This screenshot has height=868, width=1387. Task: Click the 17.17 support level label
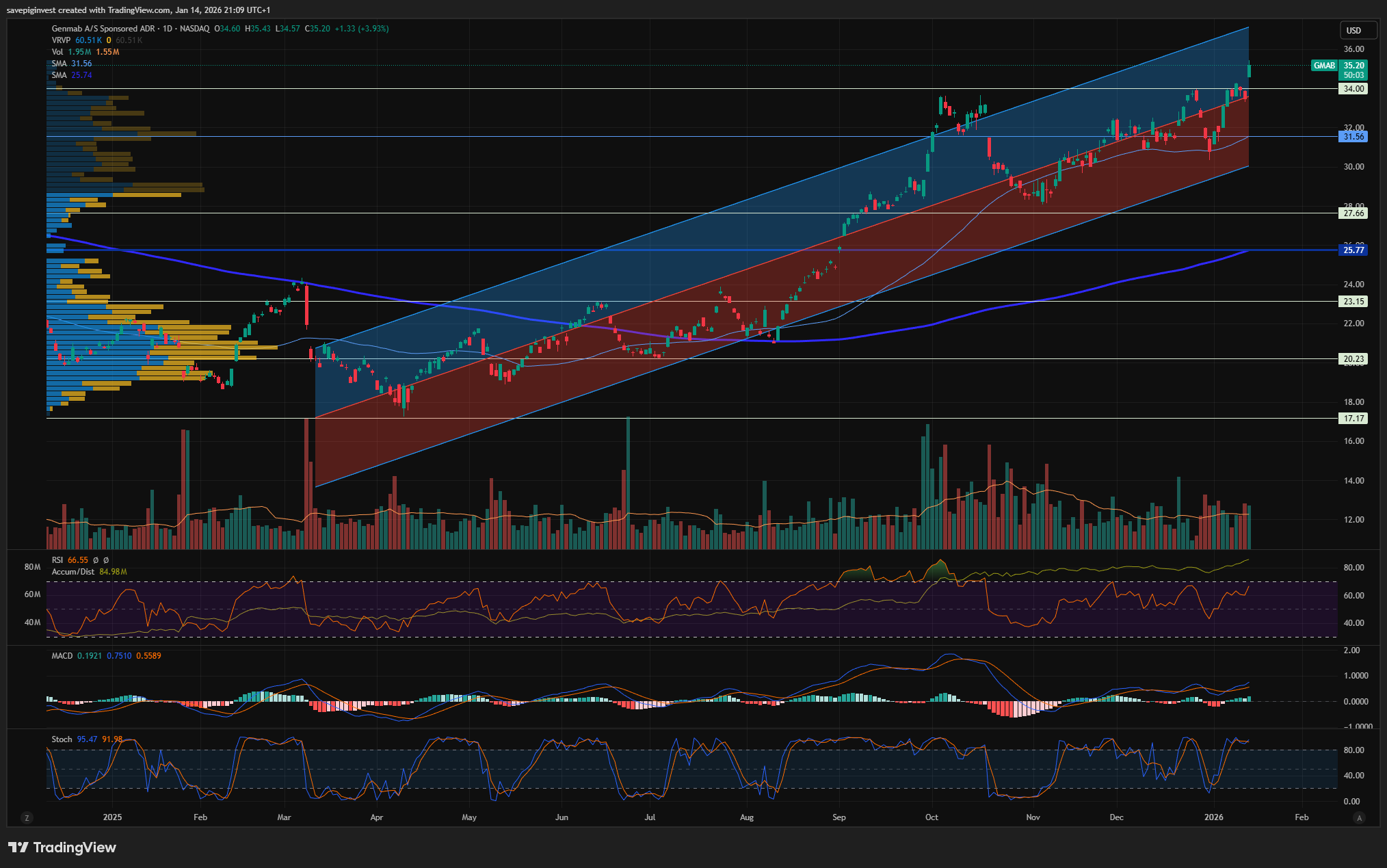[1353, 419]
